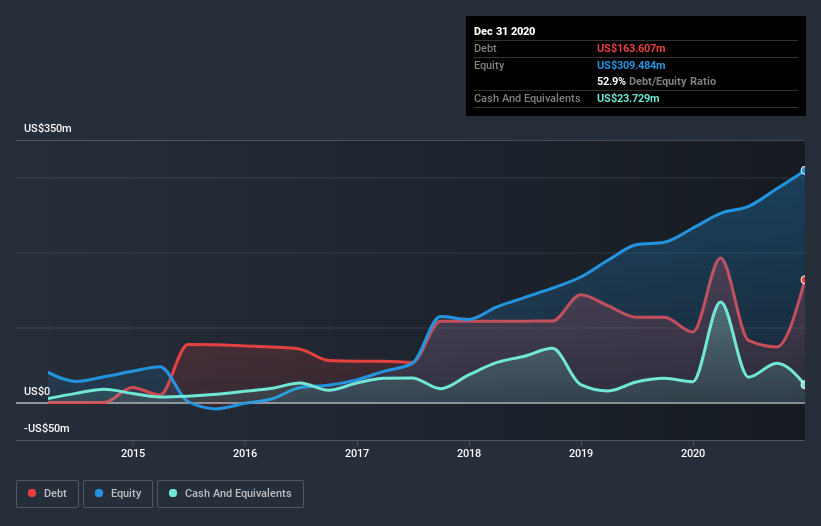Click the 52.9% Debt/Equity Ratio text
Screen dimensions: 821x526
tap(657, 82)
